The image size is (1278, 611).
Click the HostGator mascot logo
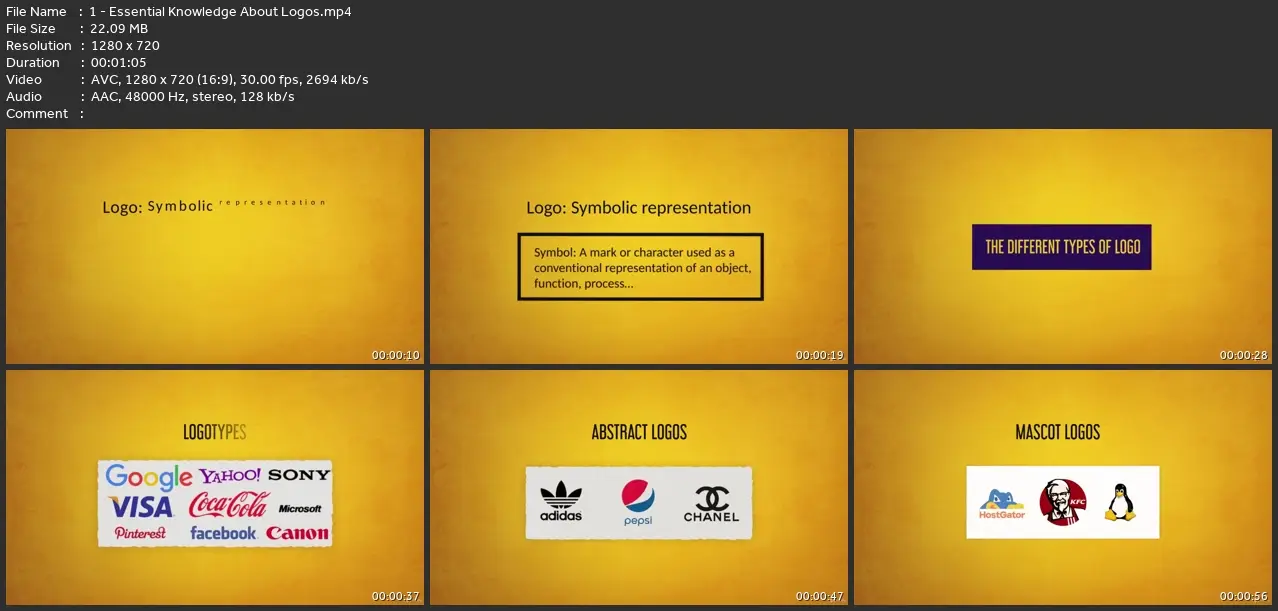click(x=1001, y=504)
